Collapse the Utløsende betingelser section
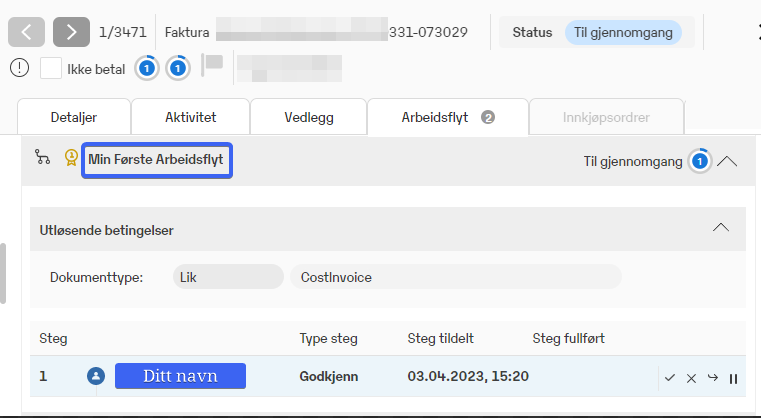Screen dimensions: 761x418 (x=720, y=228)
